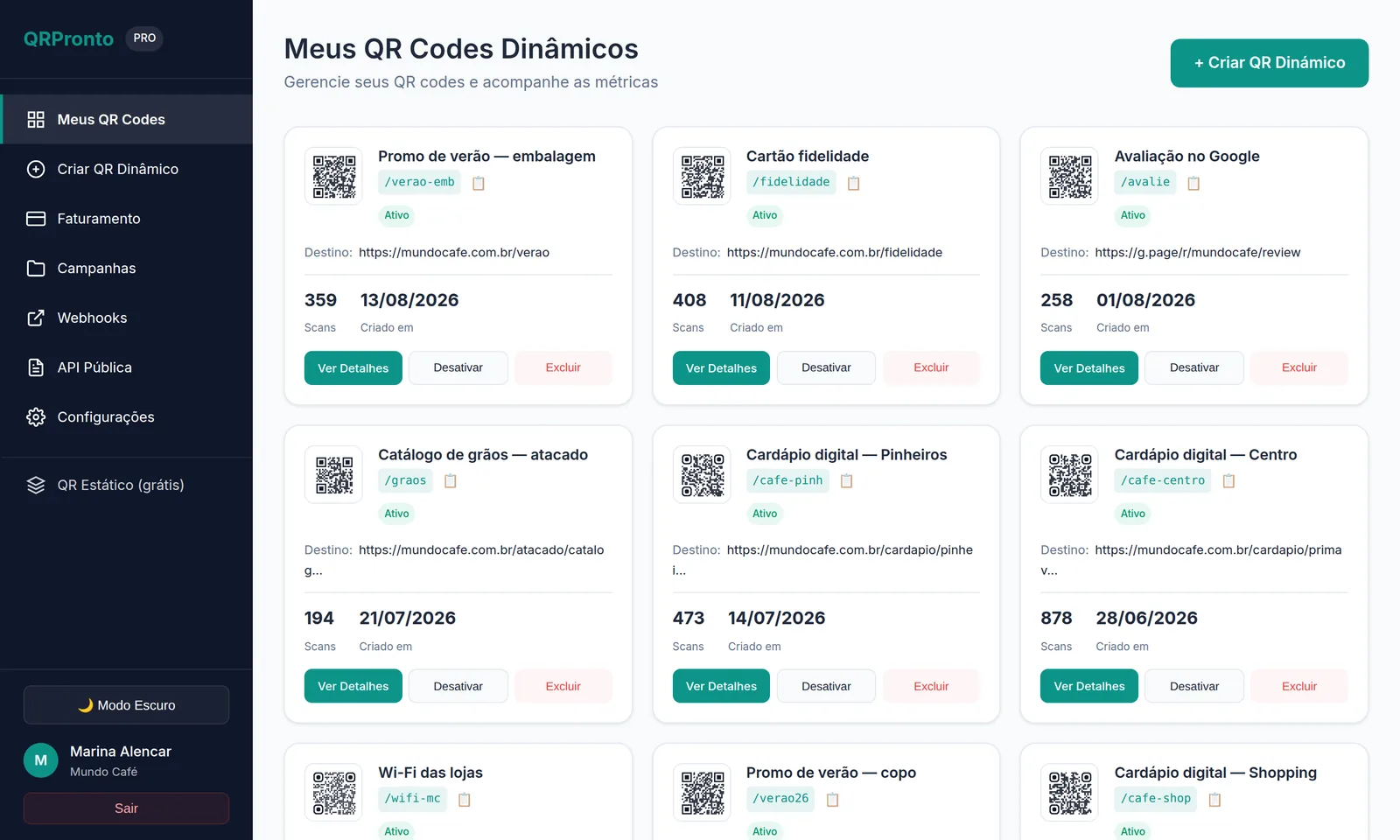Click the 878 scans count
Image resolution: width=1400 pixels, height=840 pixels.
click(1056, 618)
